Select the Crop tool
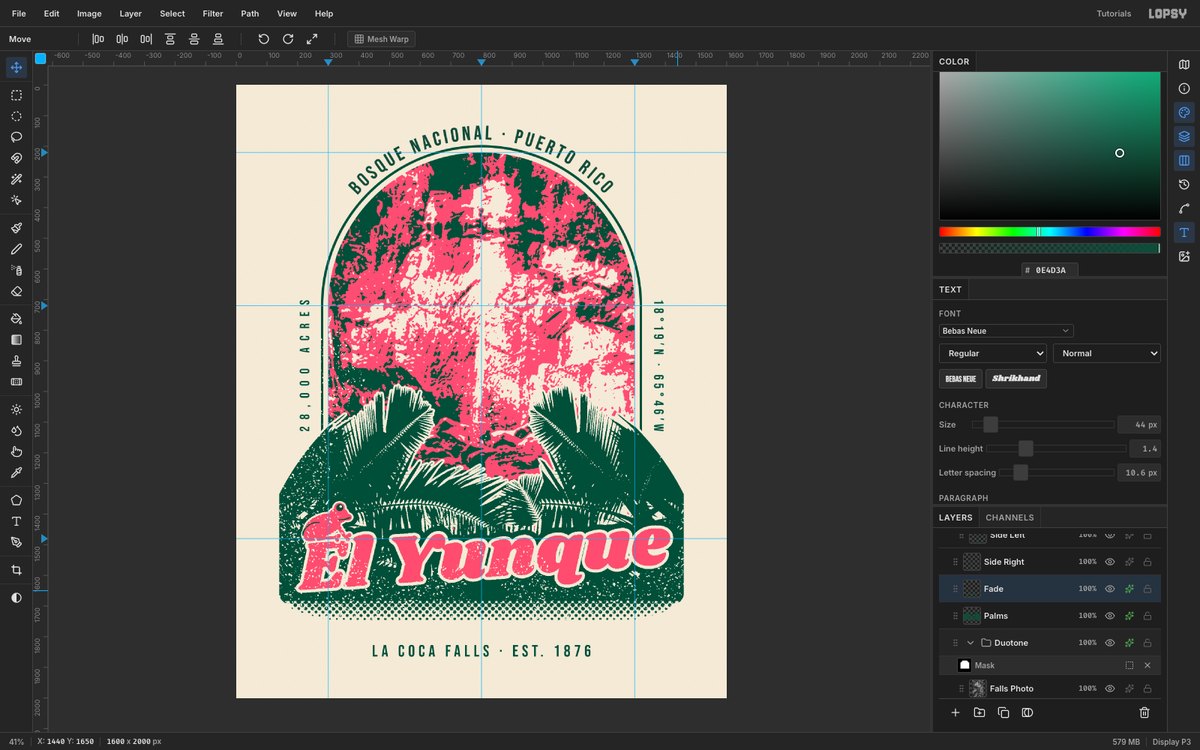 pos(16,570)
